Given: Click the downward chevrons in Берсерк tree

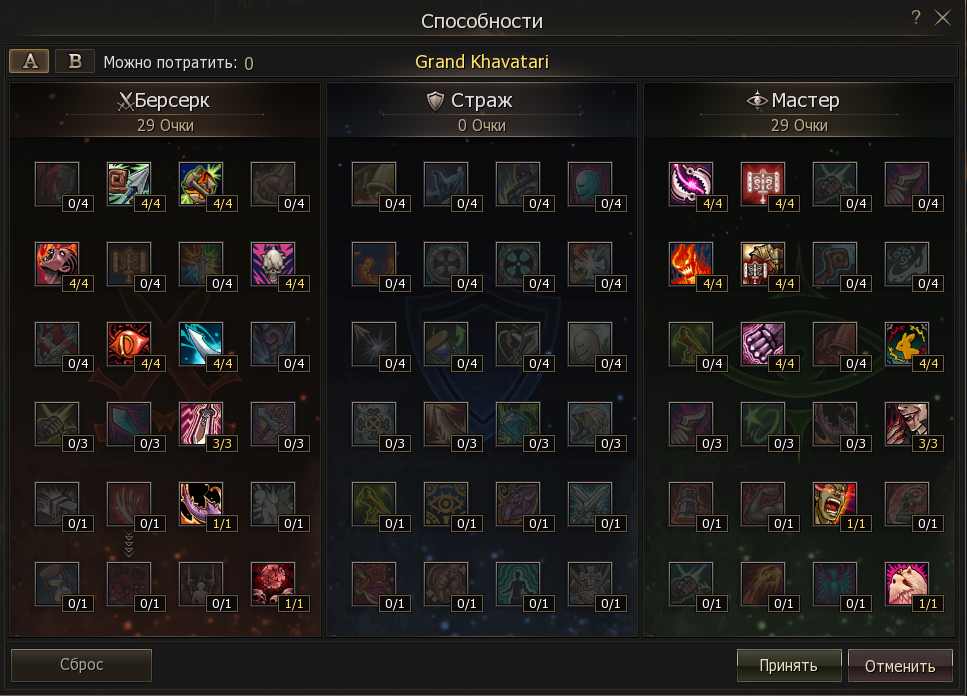Looking at the screenshot, I should point(128,544).
